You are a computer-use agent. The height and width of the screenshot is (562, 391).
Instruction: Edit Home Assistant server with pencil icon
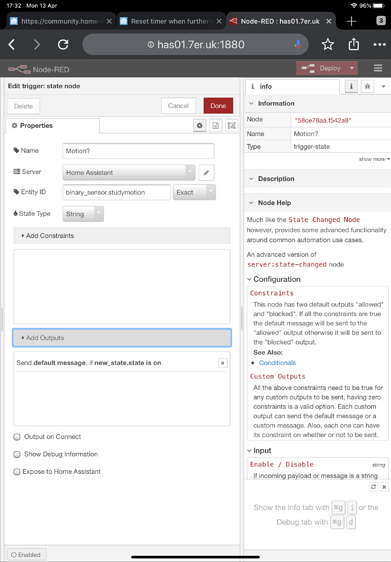(x=206, y=172)
